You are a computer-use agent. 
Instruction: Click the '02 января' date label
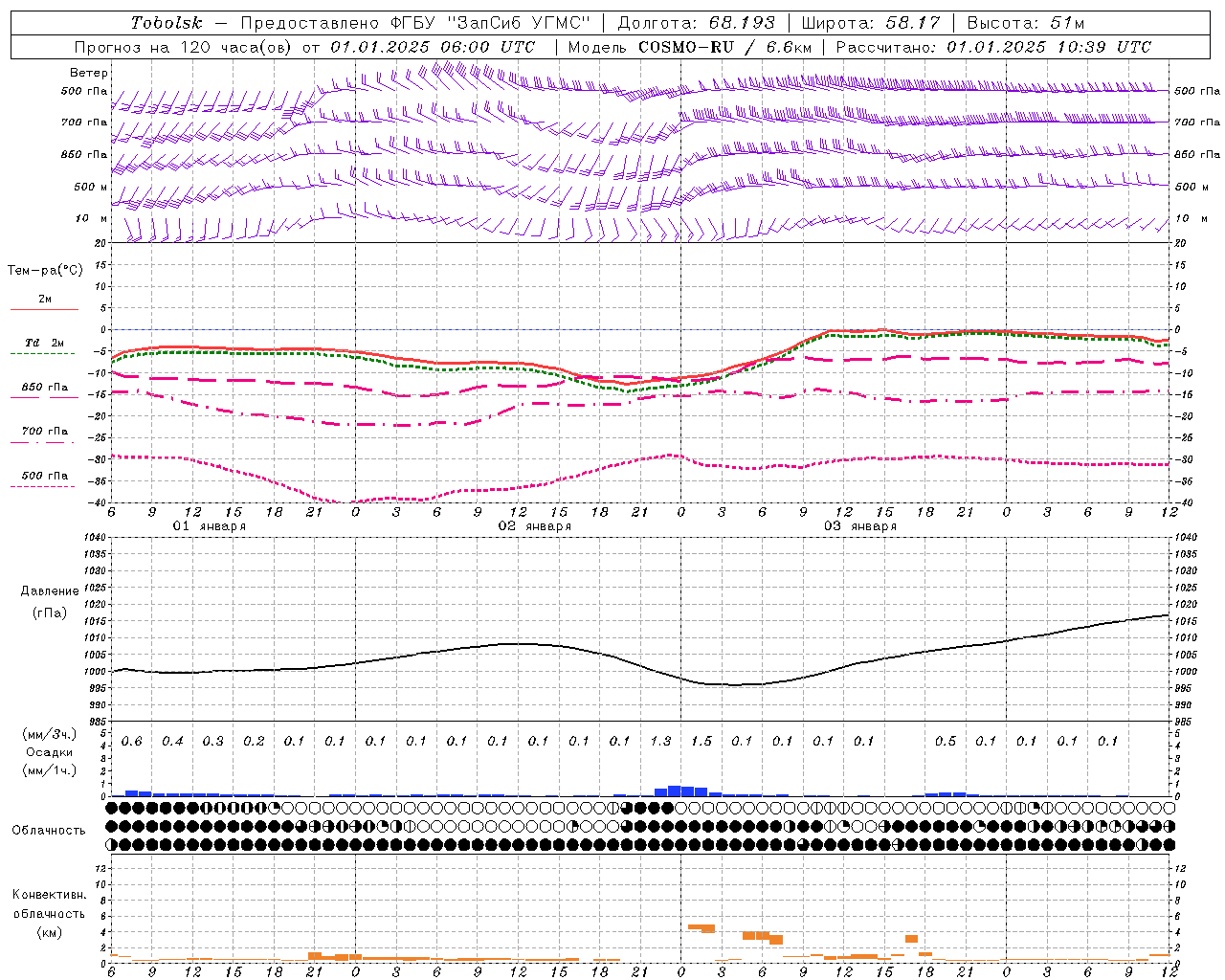pyautogui.click(x=535, y=526)
